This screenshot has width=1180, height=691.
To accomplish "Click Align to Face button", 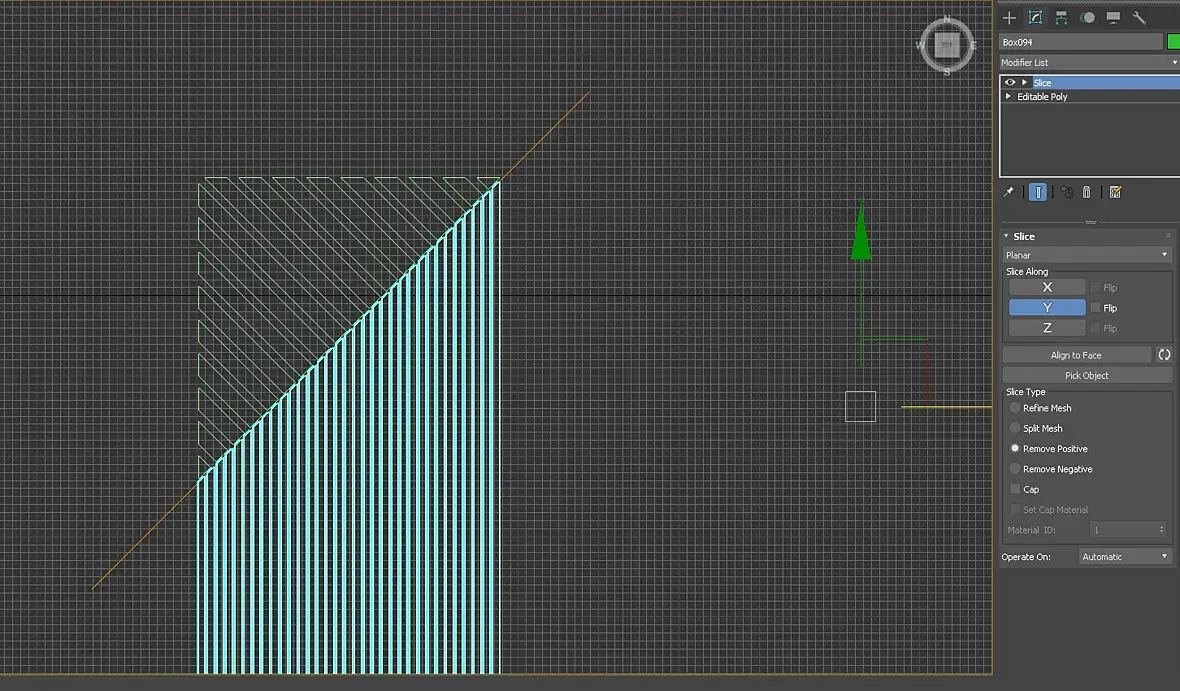I will 1076,355.
